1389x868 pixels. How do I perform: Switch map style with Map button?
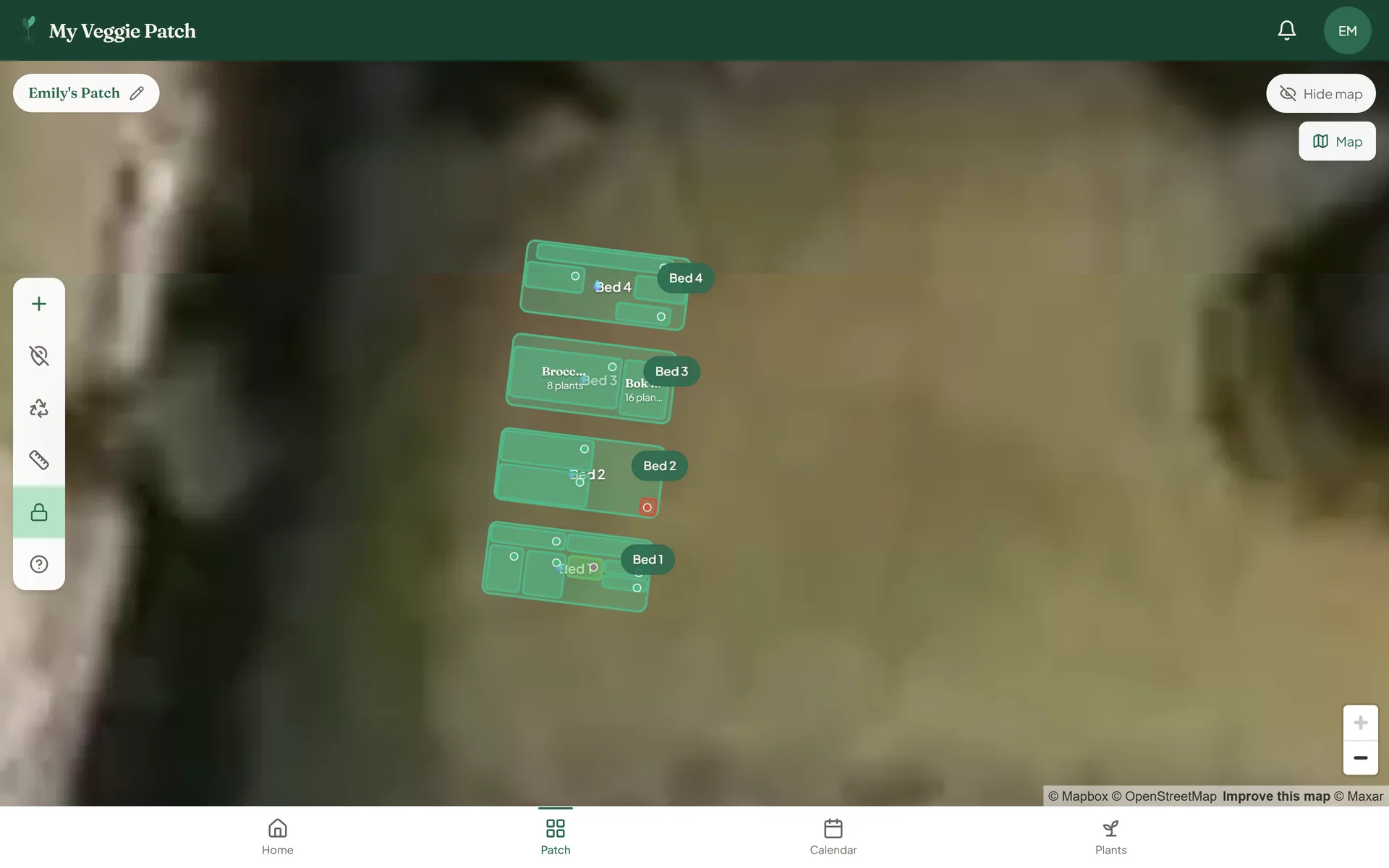point(1337,141)
